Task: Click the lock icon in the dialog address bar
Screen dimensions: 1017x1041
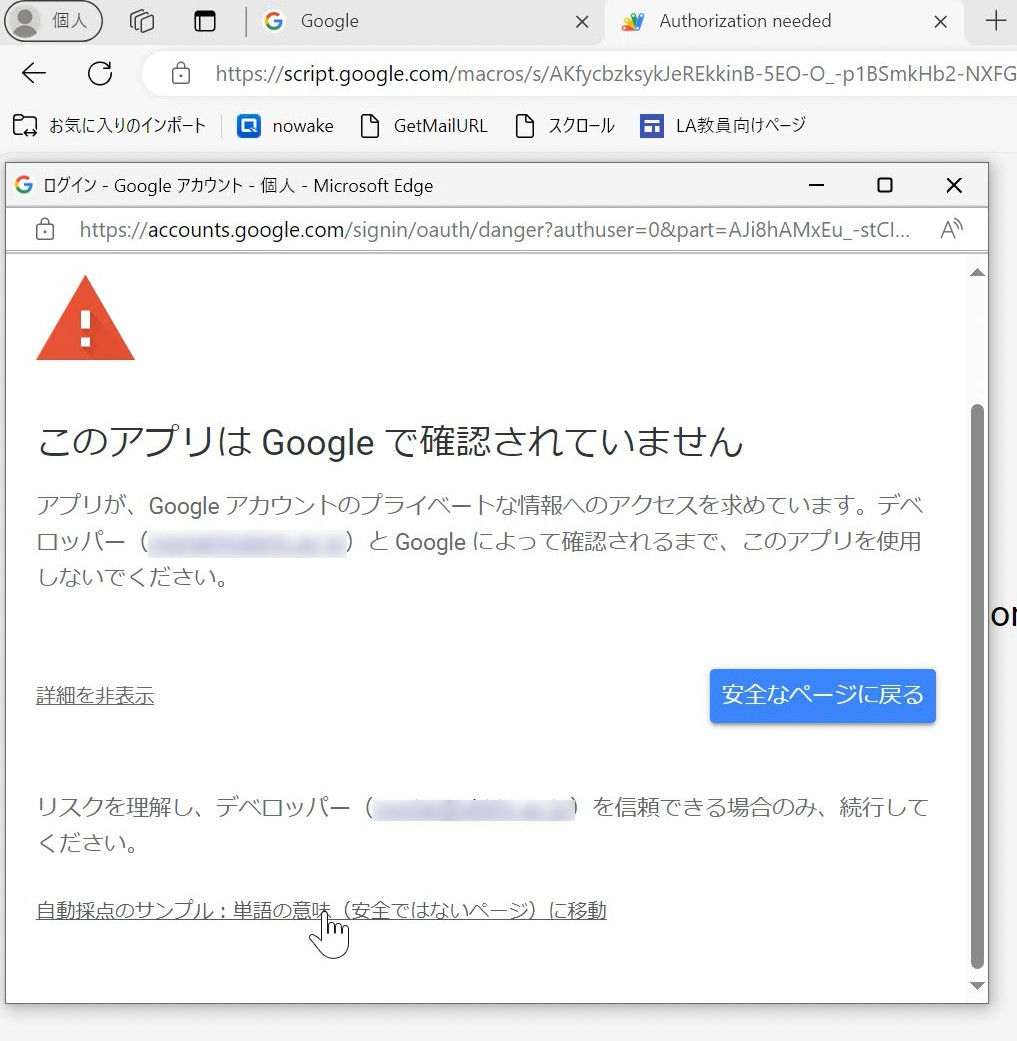Action: point(44,229)
